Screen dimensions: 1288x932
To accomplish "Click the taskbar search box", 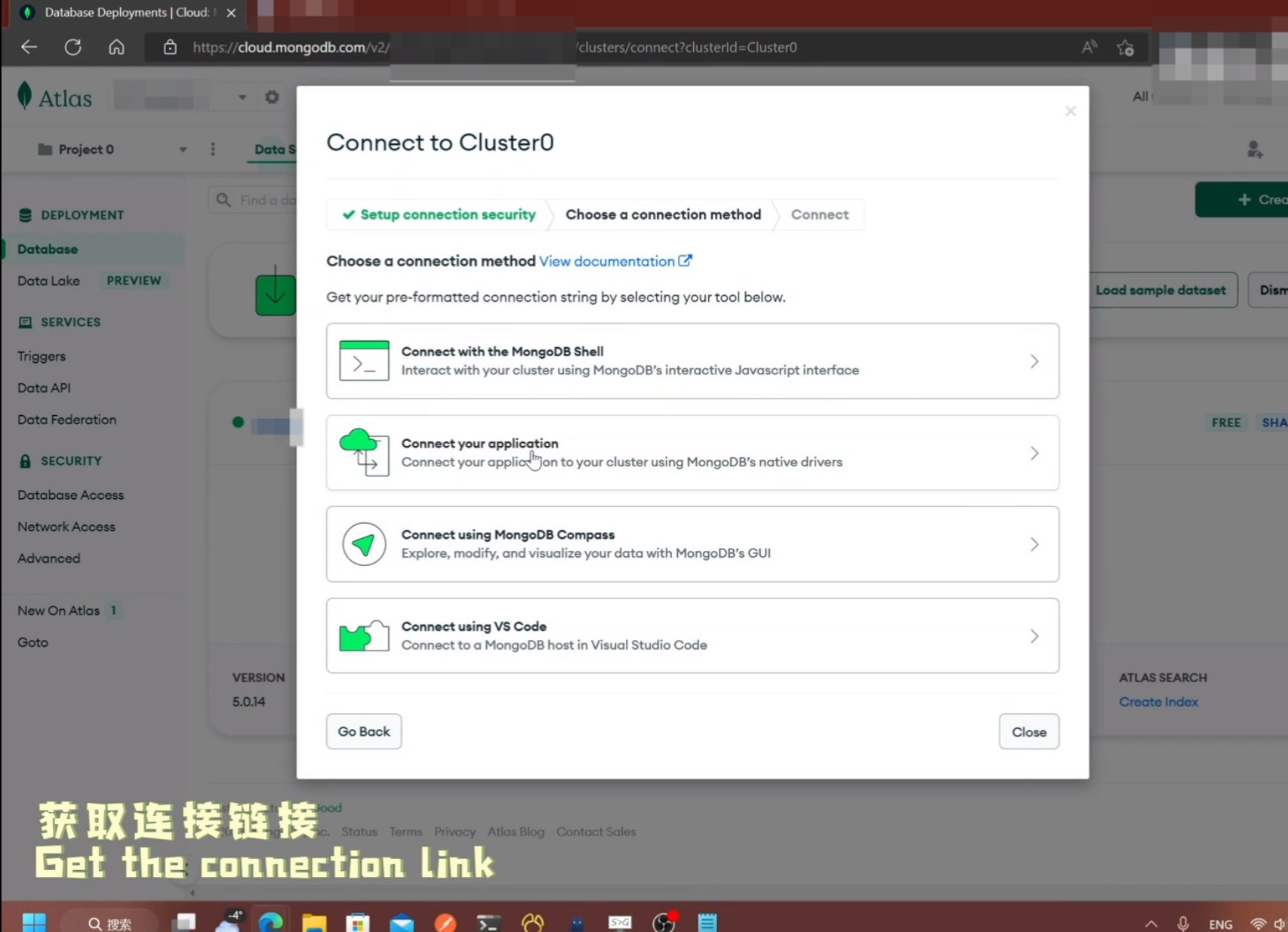I will pos(109,922).
